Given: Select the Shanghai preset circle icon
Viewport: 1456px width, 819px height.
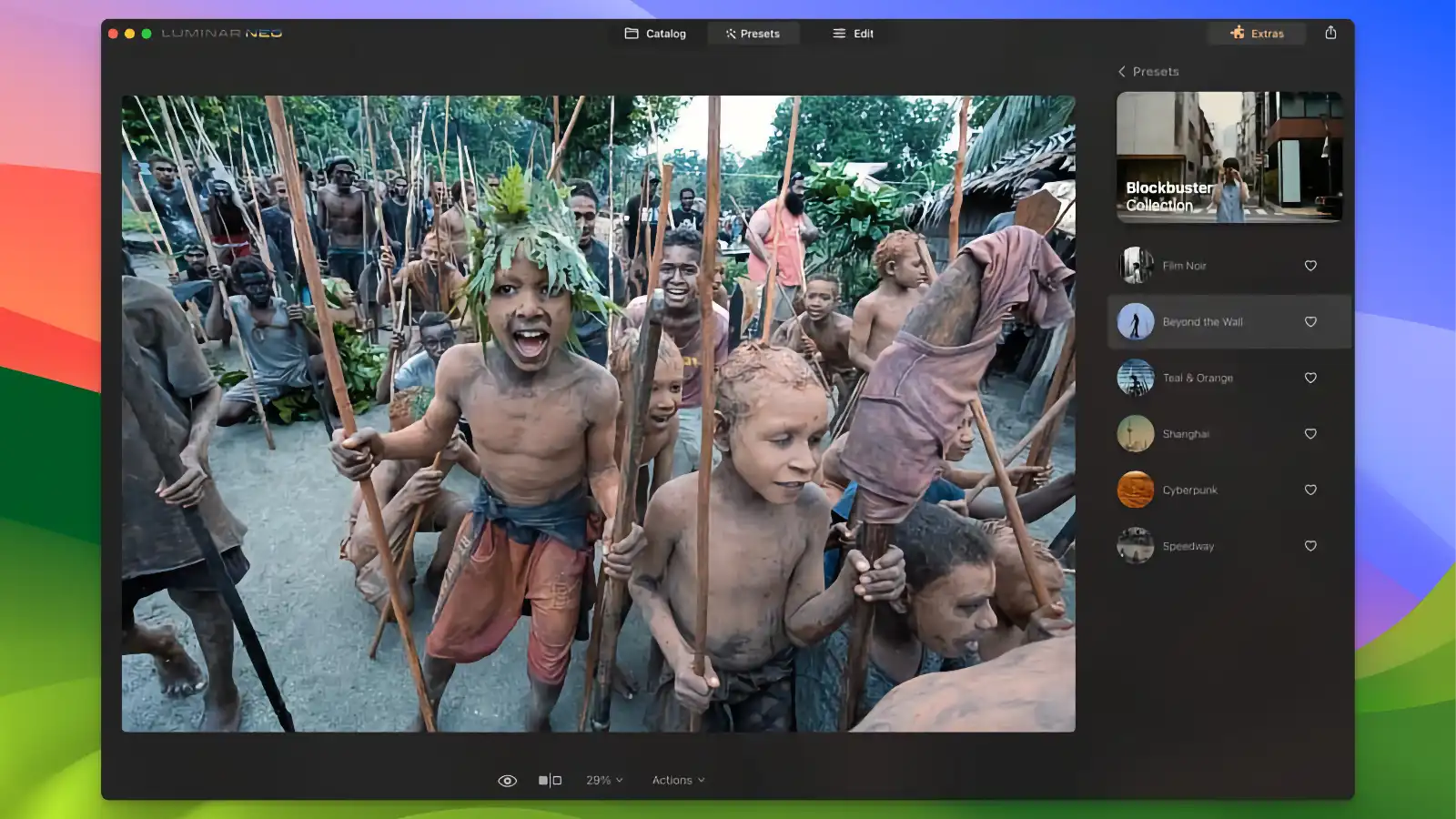Looking at the screenshot, I should pyautogui.click(x=1135, y=434).
